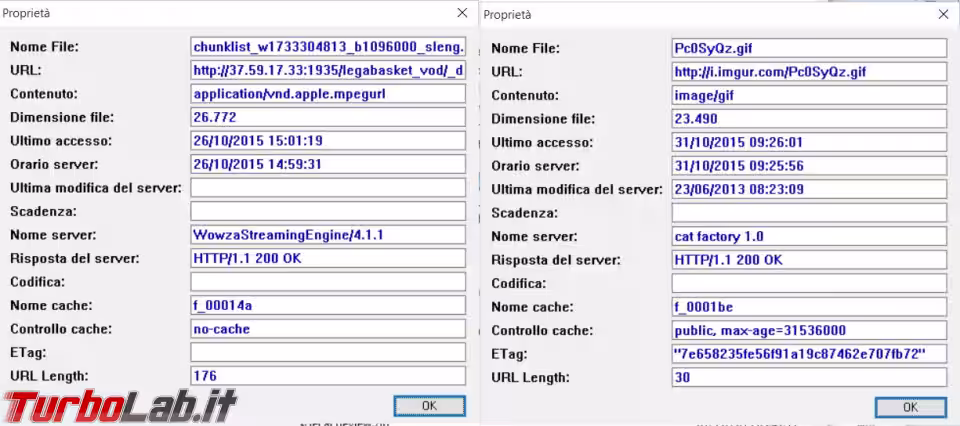Click empty Codifica field in right dialog

[x=809, y=283]
